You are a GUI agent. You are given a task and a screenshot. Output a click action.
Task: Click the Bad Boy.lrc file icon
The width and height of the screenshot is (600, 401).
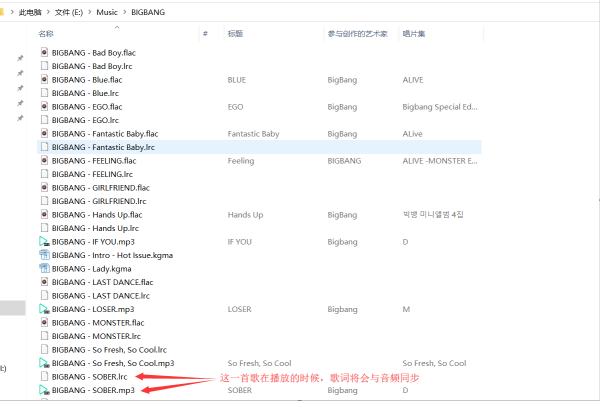(x=44, y=66)
